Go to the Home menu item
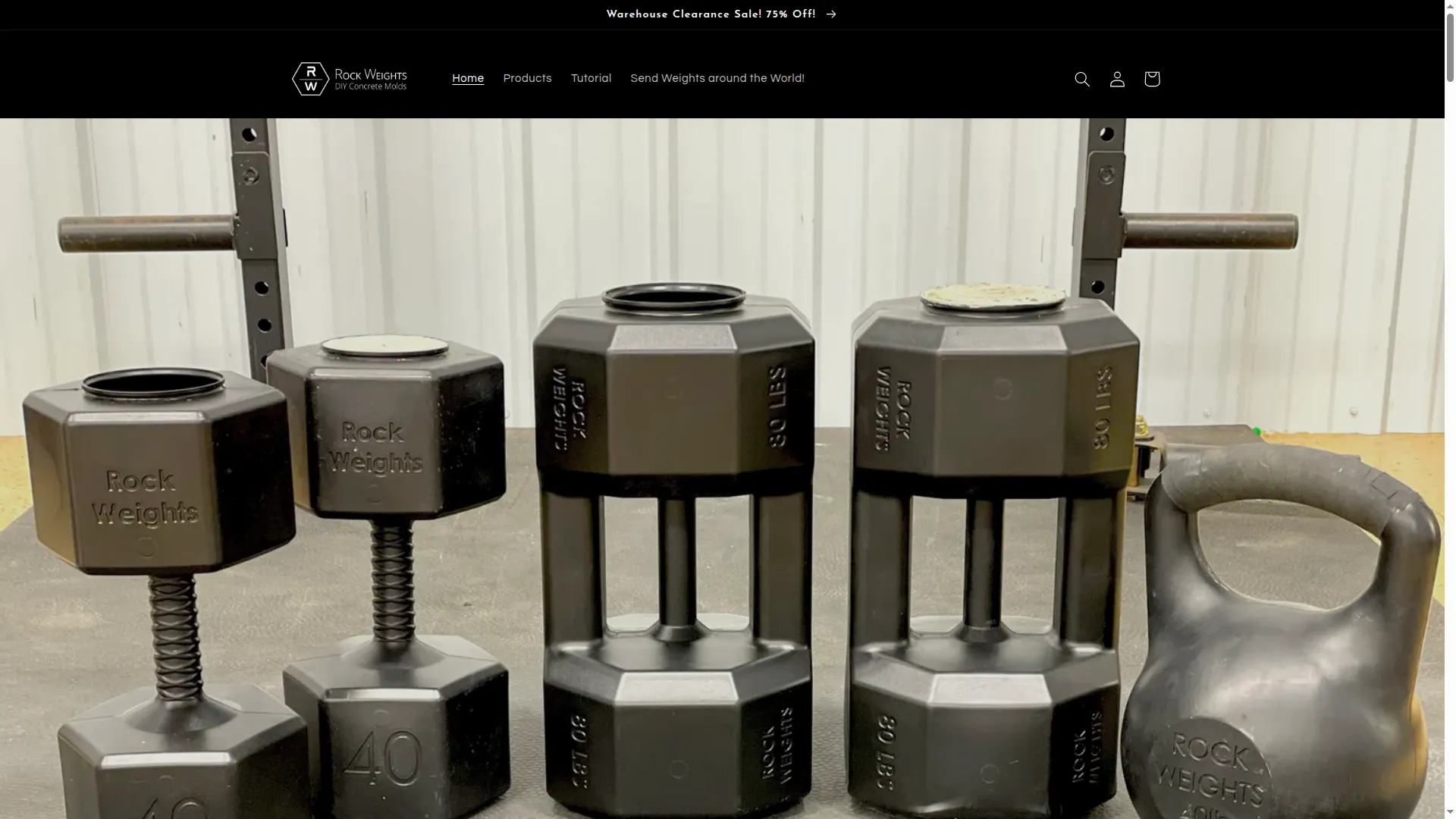Viewport: 1456px width, 819px height. 468,78
